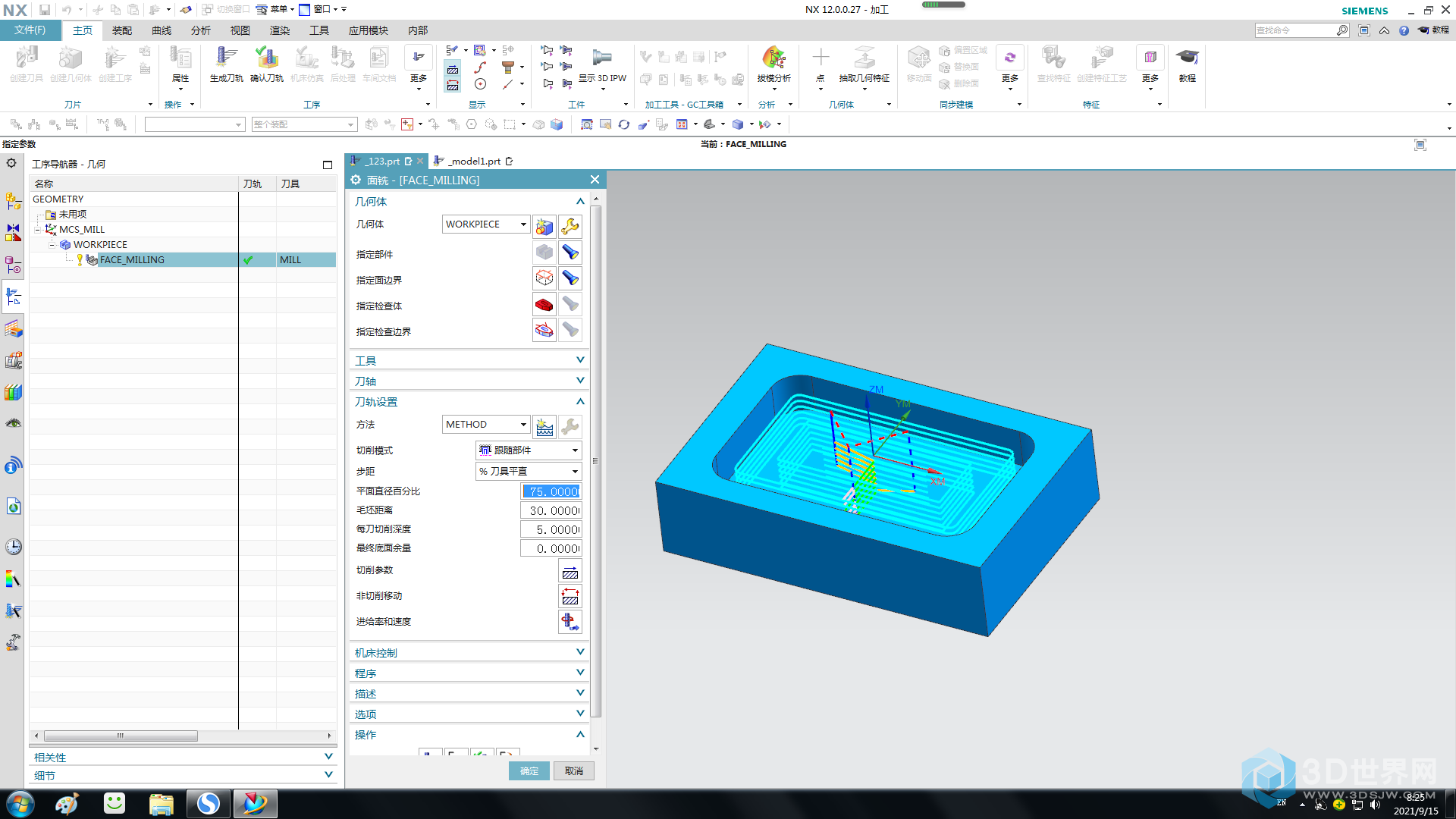This screenshot has width=1456, height=819.
Task: Click new method icon beside METHOD dropdown
Action: [544, 427]
